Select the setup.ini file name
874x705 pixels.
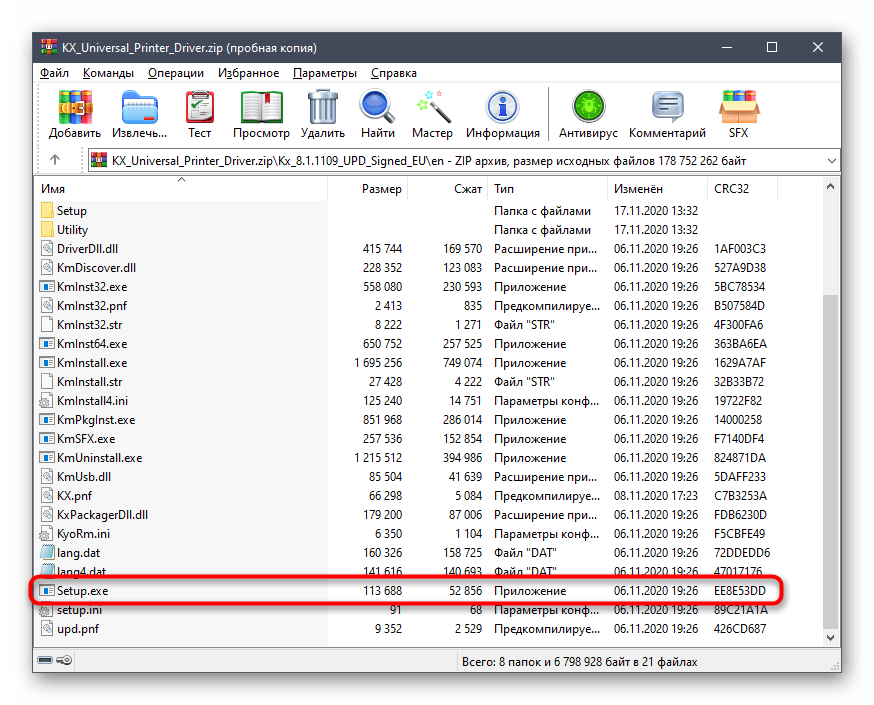click(x=79, y=610)
